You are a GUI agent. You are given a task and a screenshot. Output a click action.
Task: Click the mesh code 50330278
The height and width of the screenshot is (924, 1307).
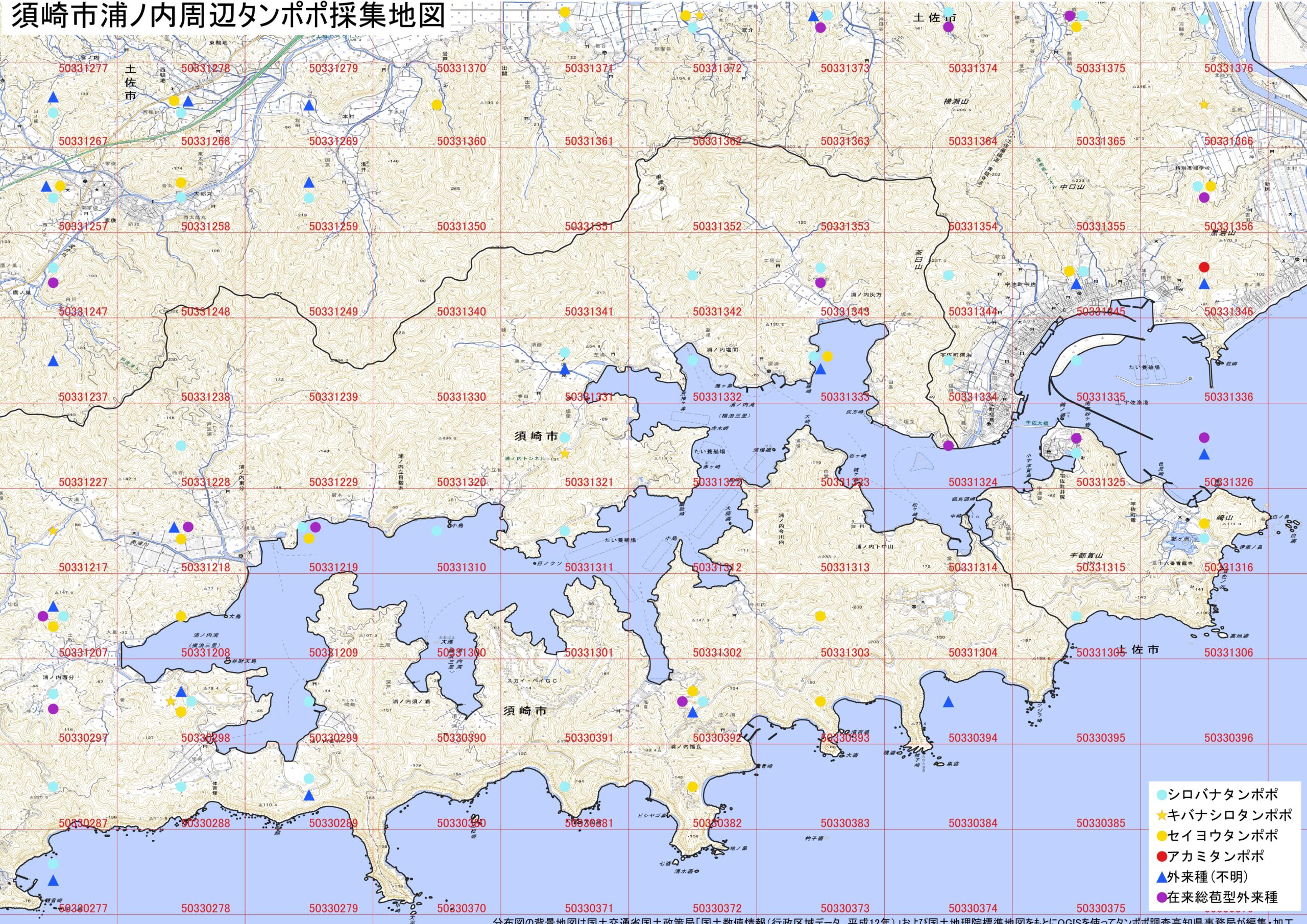point(206,909)
